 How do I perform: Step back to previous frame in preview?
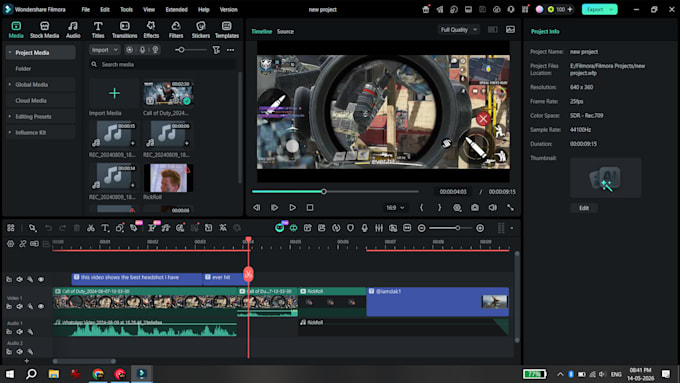point(257,208)
